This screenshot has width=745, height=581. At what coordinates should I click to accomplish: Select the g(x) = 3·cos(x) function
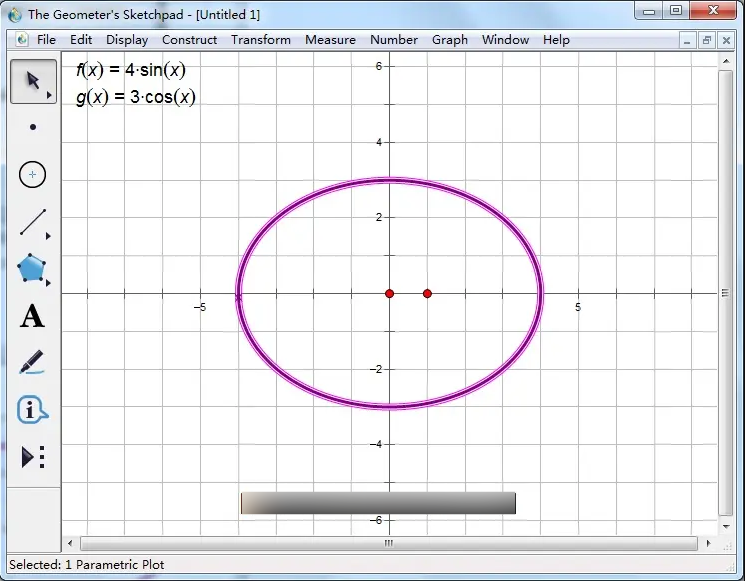coord(136,97)
